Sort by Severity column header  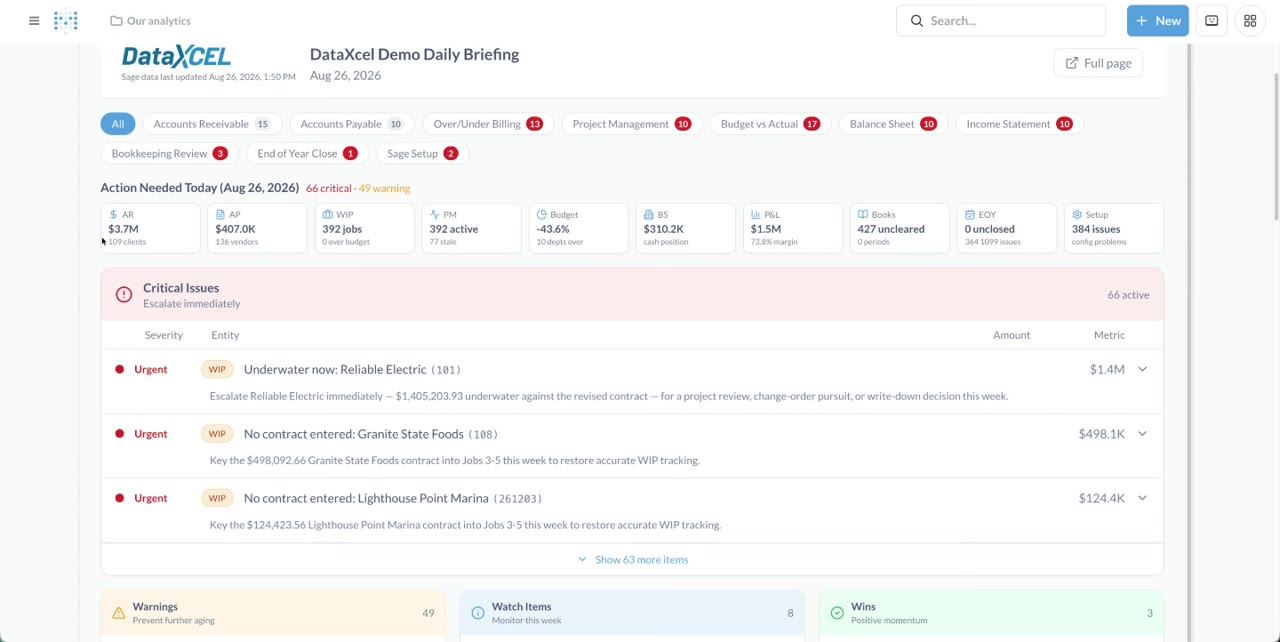[x=164, y=335]
